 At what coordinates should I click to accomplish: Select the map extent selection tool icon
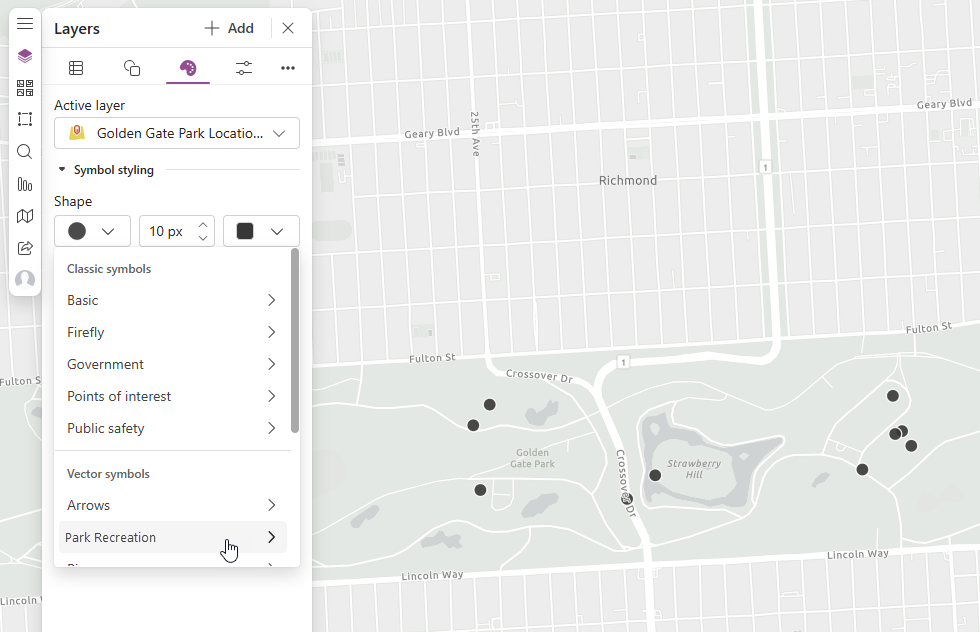[24, 119]
